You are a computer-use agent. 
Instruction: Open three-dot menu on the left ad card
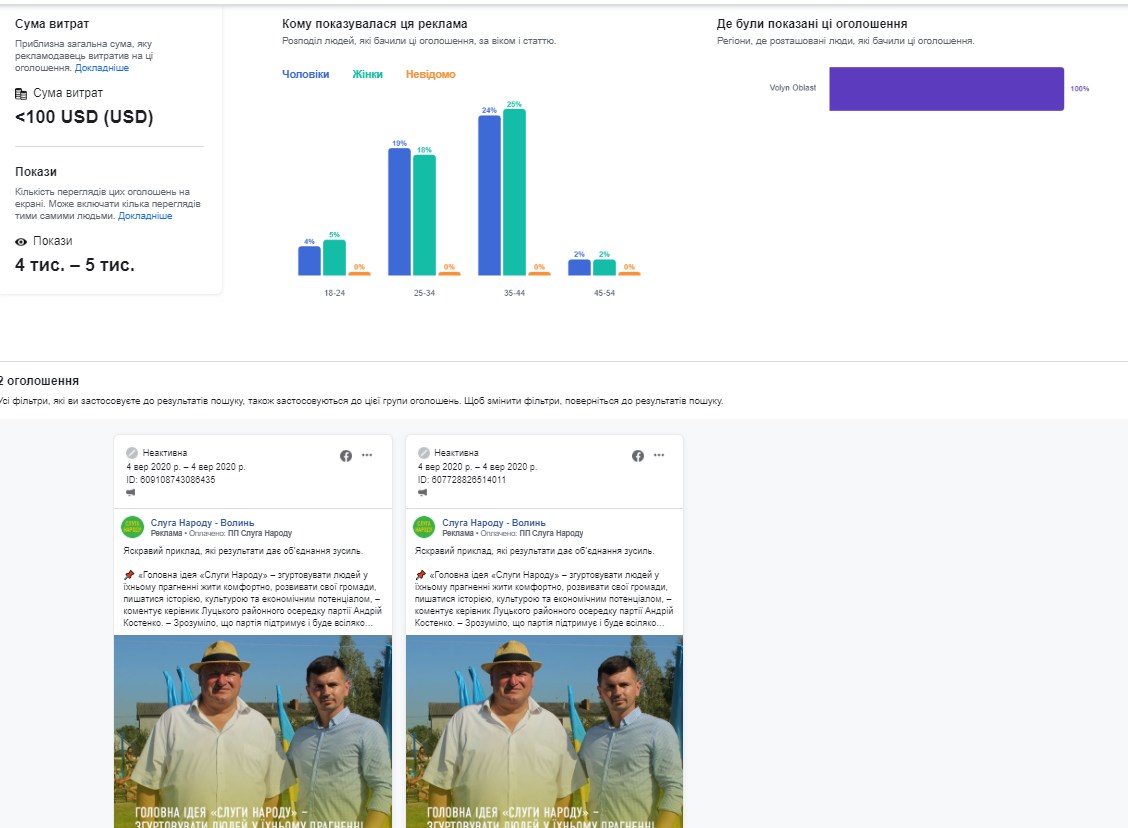click(367, 456)
